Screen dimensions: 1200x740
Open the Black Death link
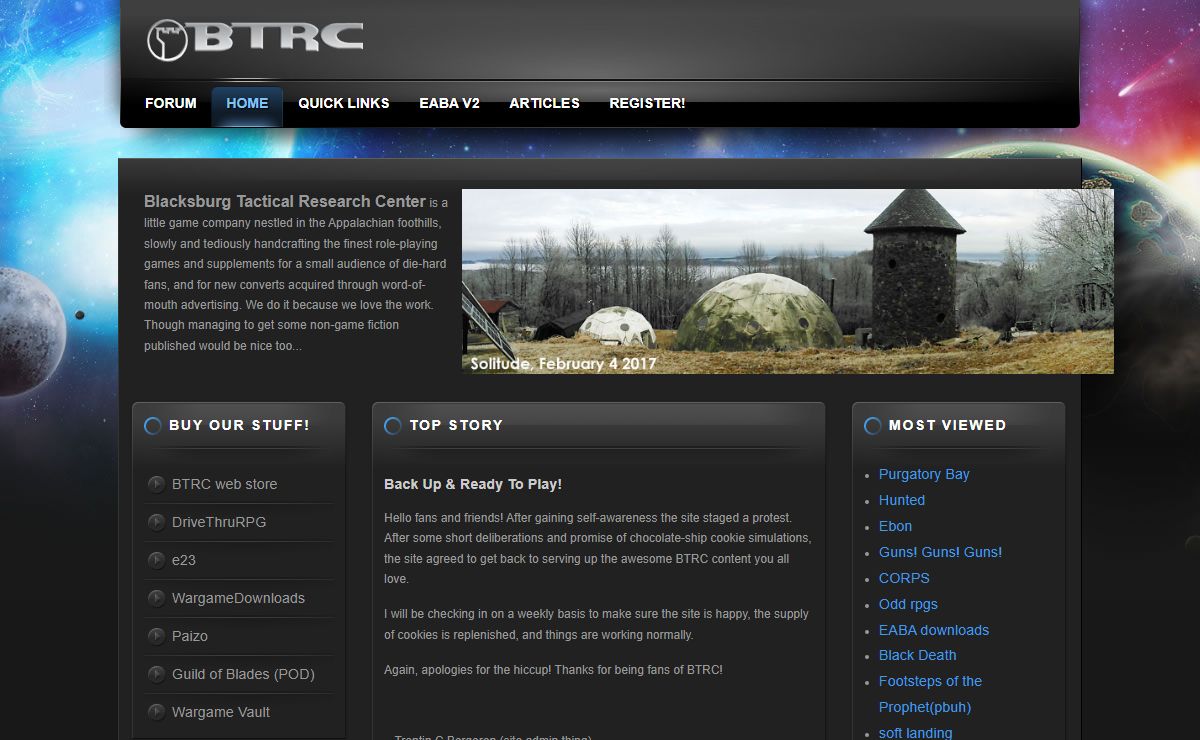(x=917, y=655)
